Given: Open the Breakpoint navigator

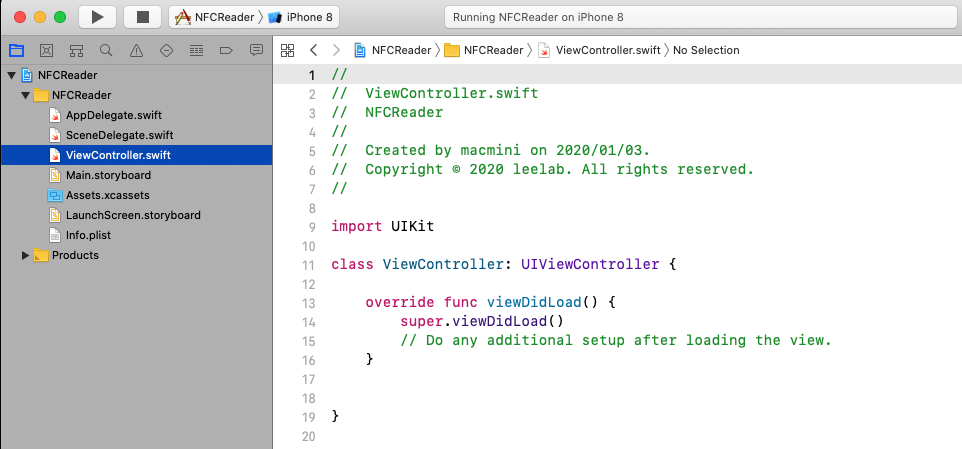Looking at the screenshot, I should pyautogui.click(x=226, y=50).
